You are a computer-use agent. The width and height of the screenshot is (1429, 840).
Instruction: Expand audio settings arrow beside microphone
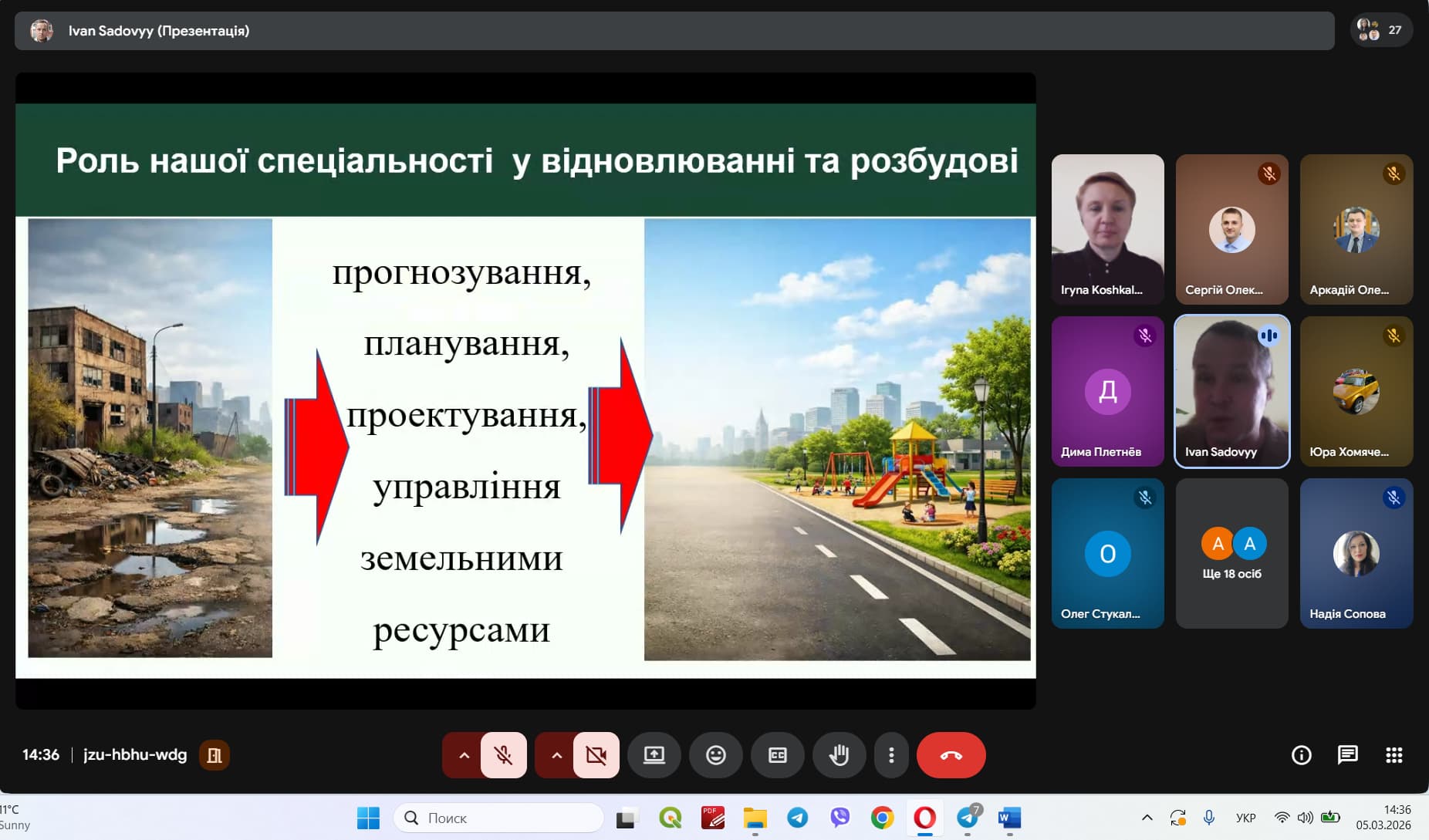tap(464, 755)
